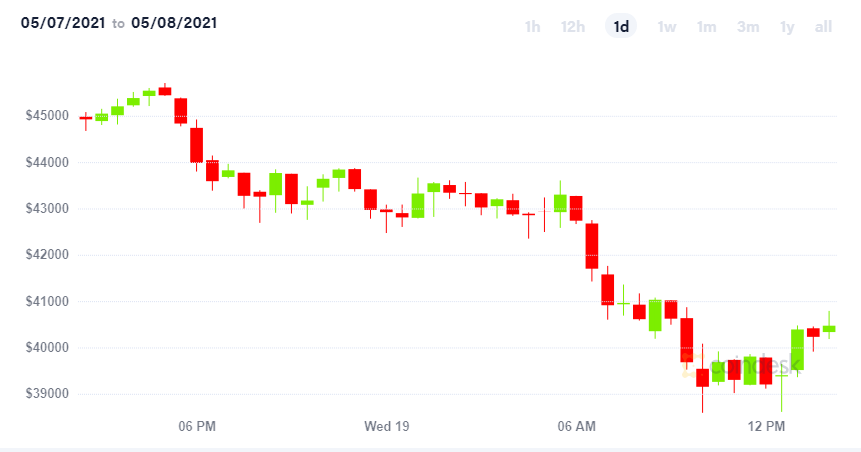Click the 05/08/2021 end date
Viewport: 861px width, 452px height.
(x=174, y=23)
